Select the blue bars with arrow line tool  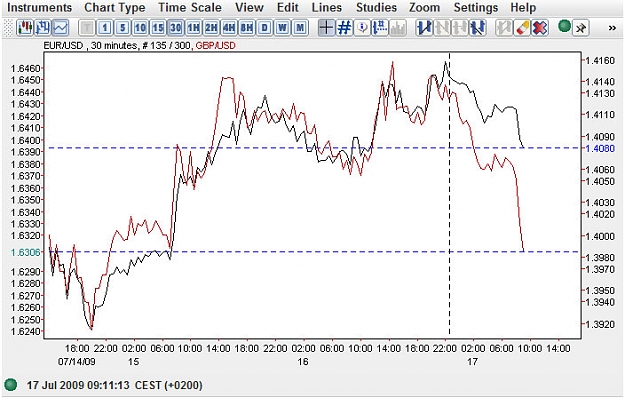pyautogui.click(x=477, y=28)
